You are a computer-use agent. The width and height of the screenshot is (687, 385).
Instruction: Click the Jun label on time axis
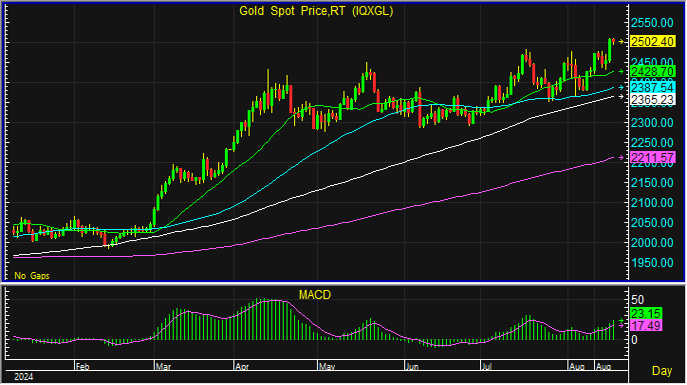[x=412, y=367]
